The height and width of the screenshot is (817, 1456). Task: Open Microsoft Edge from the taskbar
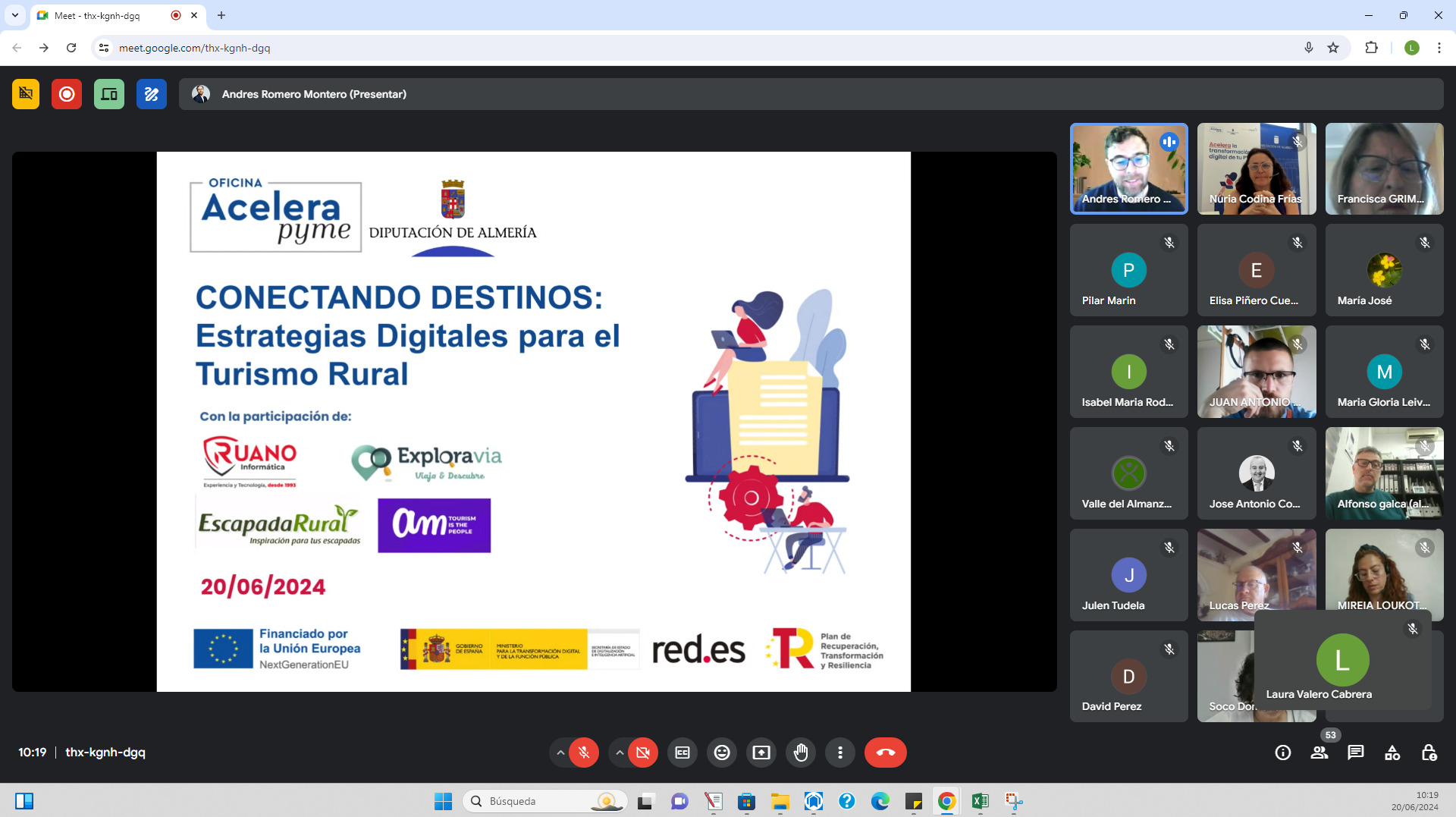click(880, 801)
